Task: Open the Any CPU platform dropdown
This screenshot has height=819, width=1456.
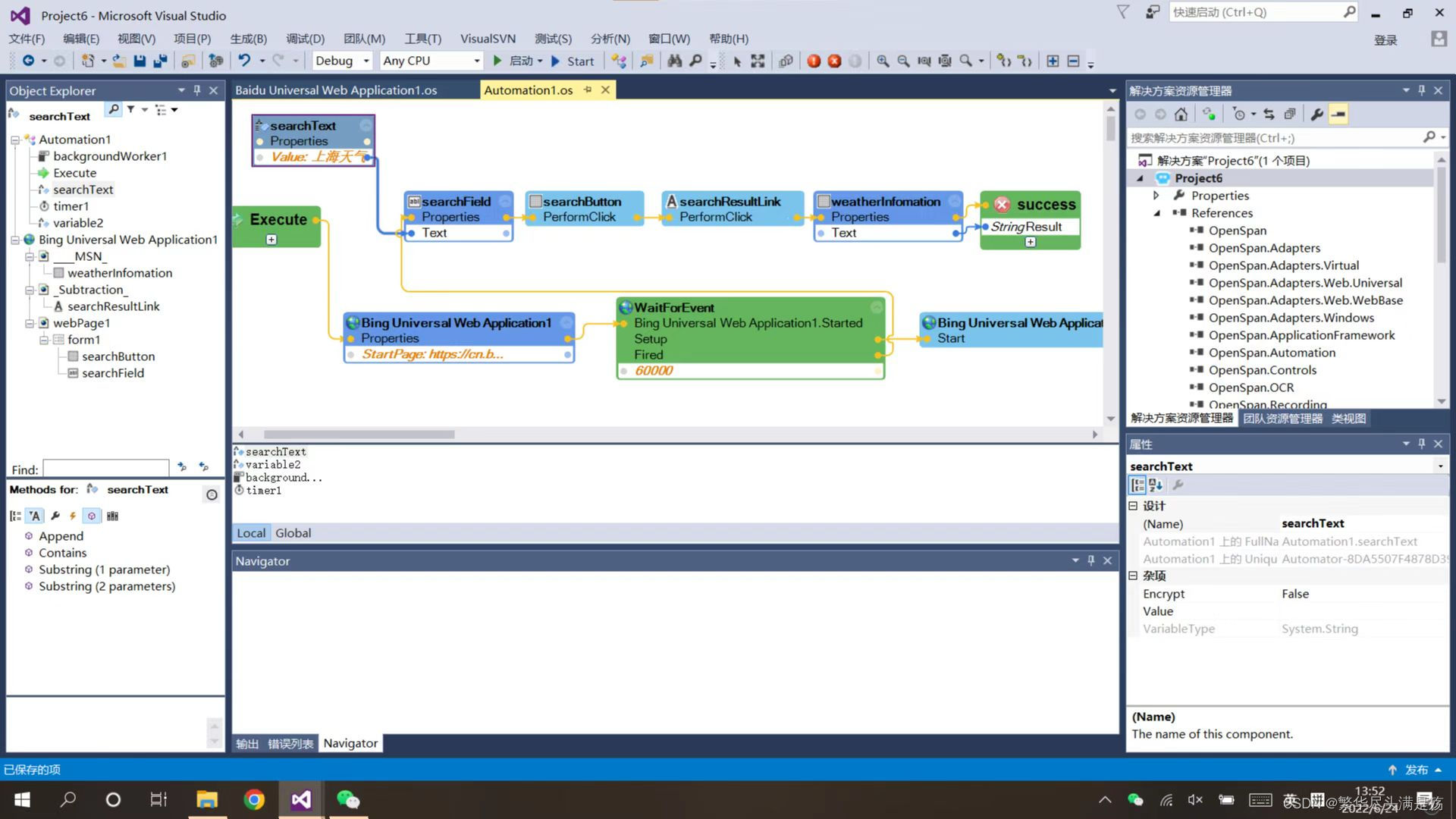Action: click(x=476, y=61)
